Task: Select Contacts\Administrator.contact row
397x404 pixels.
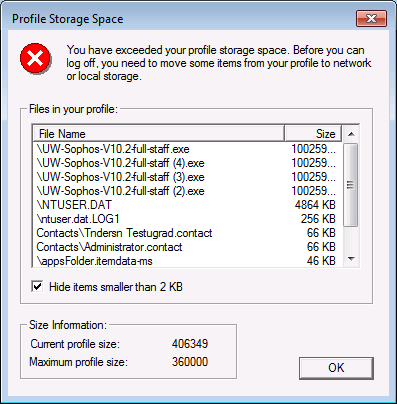Action: (x=188, y=247)
